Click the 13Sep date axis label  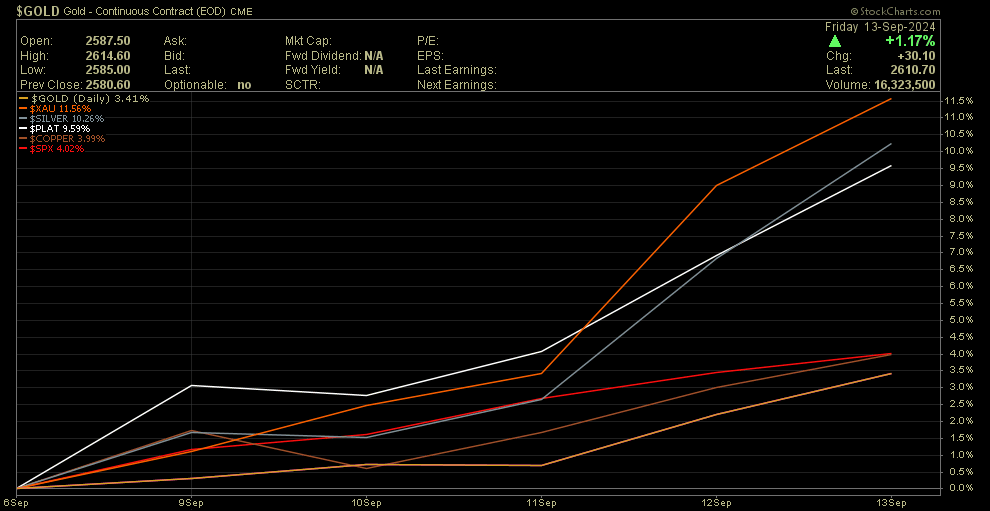click(x=891, y=502)
